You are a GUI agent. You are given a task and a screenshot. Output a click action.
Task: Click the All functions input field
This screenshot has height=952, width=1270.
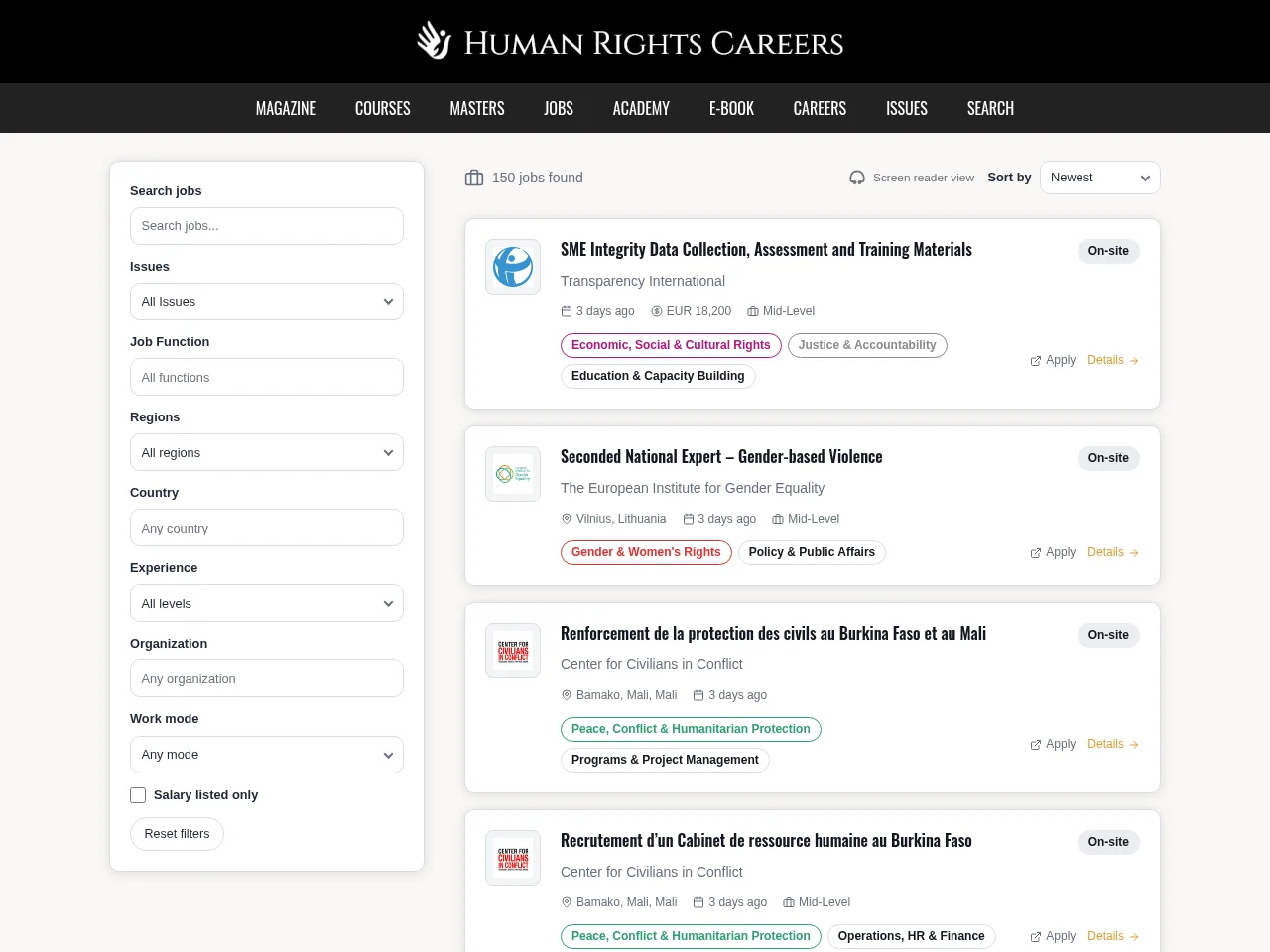pyautogui.click(x=267, y=377)
